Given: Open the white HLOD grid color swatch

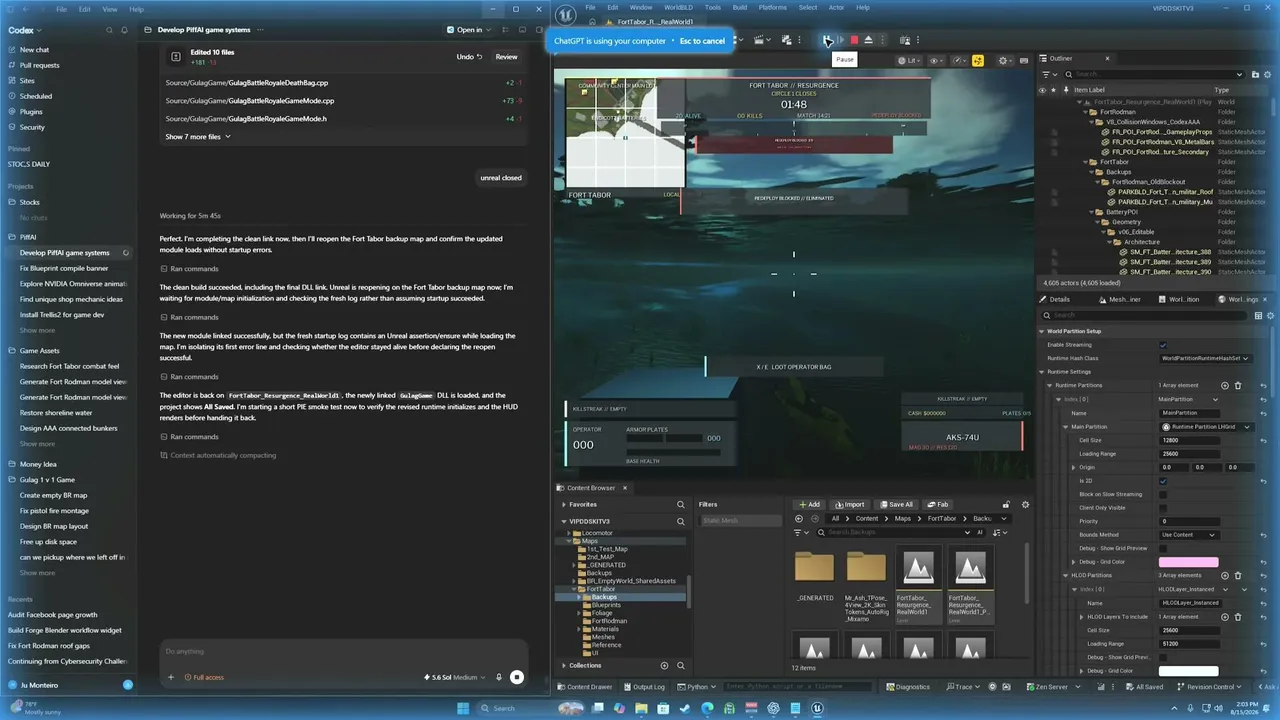Looking at the screenshot, I should click(x=1189, y=671).
